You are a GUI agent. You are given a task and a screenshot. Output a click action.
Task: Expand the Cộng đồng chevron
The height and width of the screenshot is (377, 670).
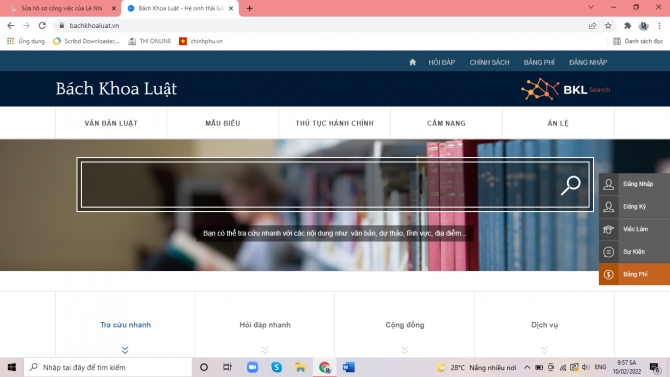point(405,350)
